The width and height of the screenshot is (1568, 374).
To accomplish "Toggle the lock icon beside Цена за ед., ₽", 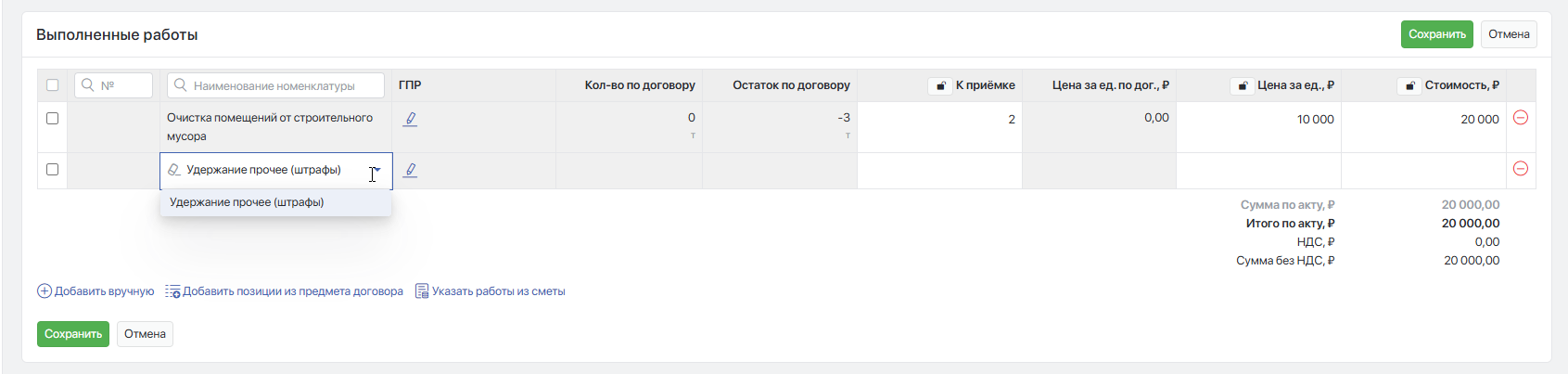I will pos(1243,85).
